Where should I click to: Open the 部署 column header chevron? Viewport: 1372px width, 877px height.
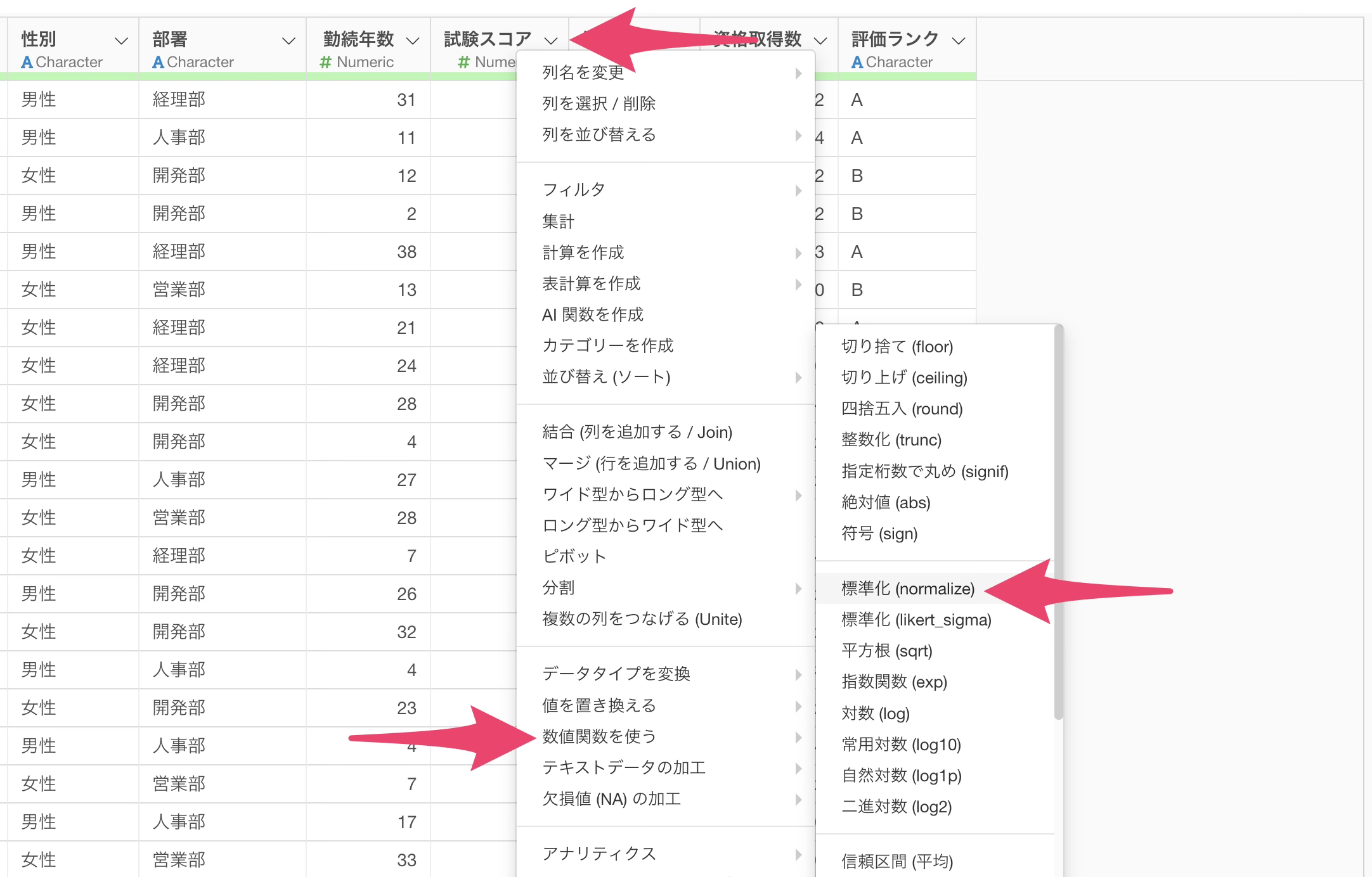click(x=288, y=41)
